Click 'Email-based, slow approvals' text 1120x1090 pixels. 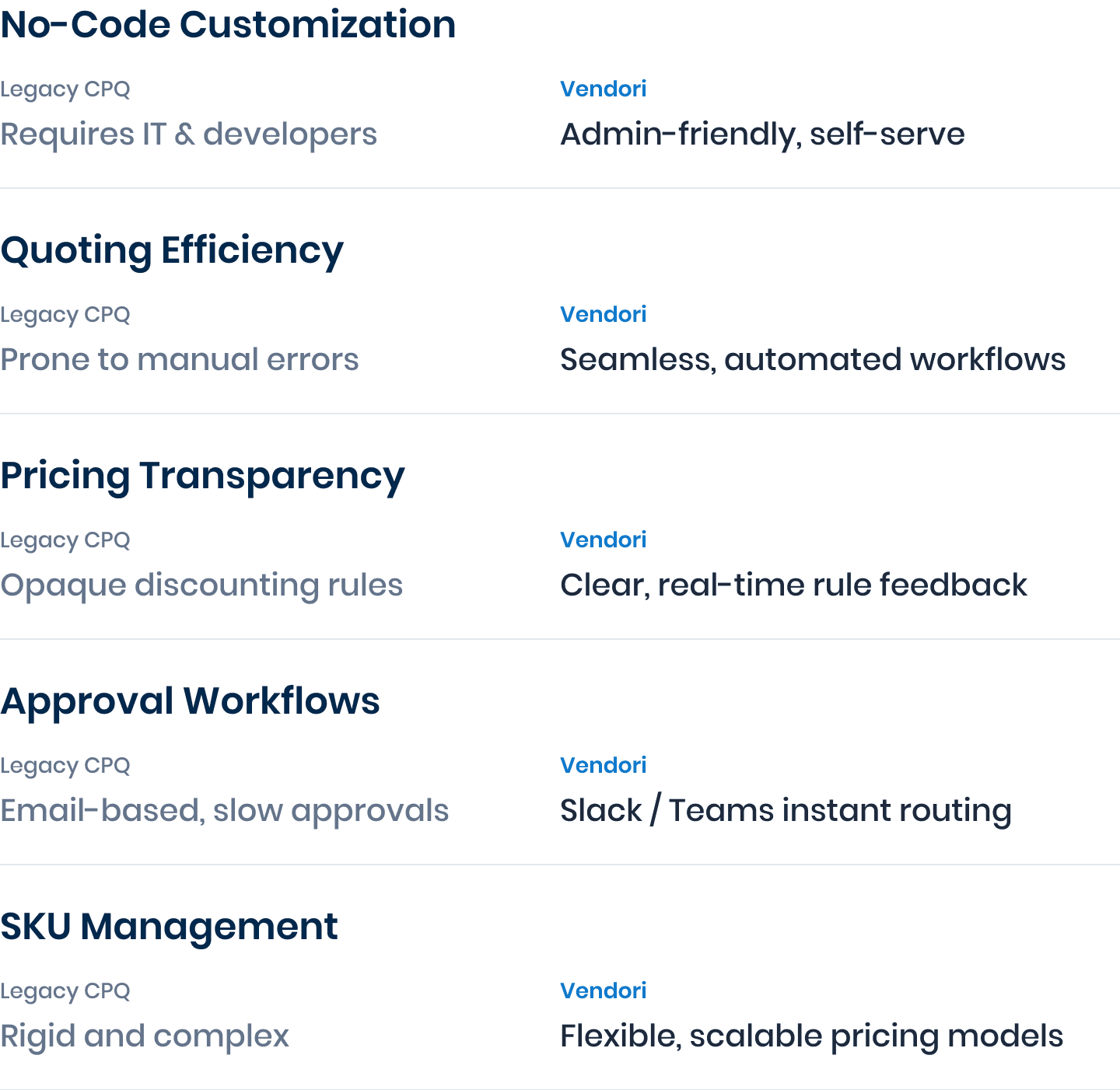pyautogui.click(x=224, y=811)
